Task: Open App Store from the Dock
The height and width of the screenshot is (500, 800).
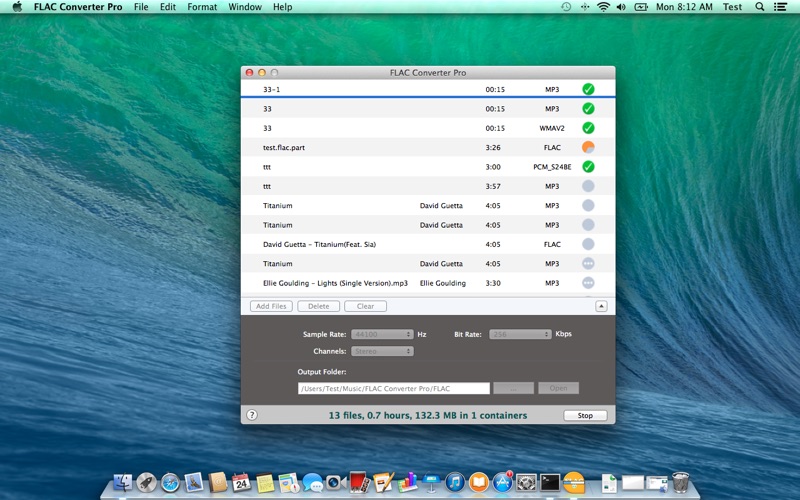Action: [x=502, y=482]
